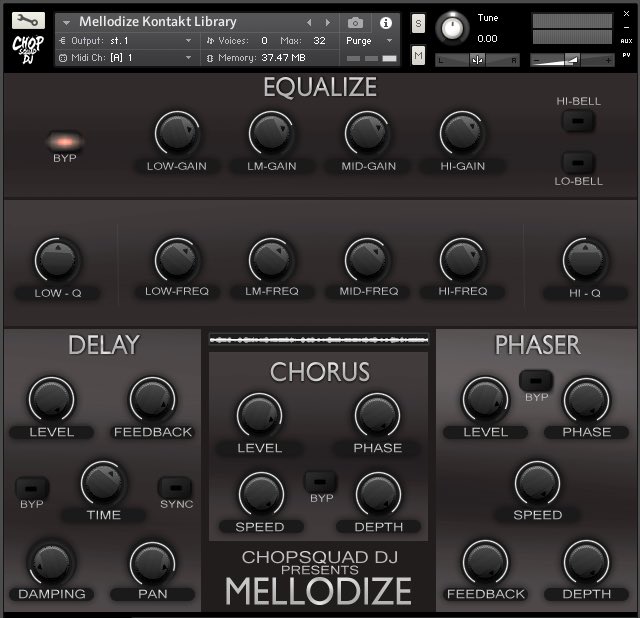Click the Chop Squad DJ logo
This screenshot has height=618, width=640.
[x=28, y=49]
